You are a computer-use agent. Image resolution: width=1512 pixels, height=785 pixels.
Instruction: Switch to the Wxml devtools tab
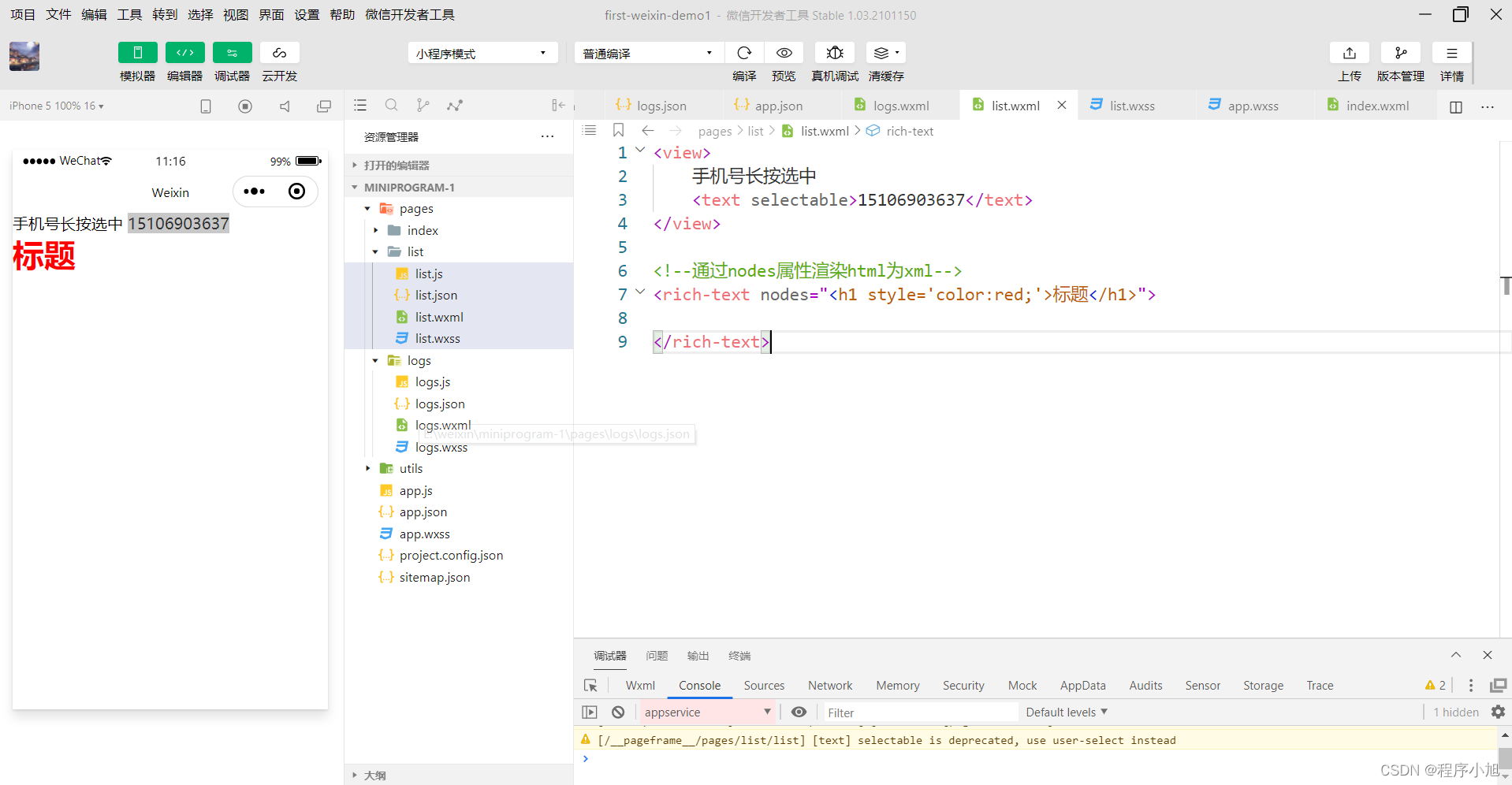[x=640, y=686]
